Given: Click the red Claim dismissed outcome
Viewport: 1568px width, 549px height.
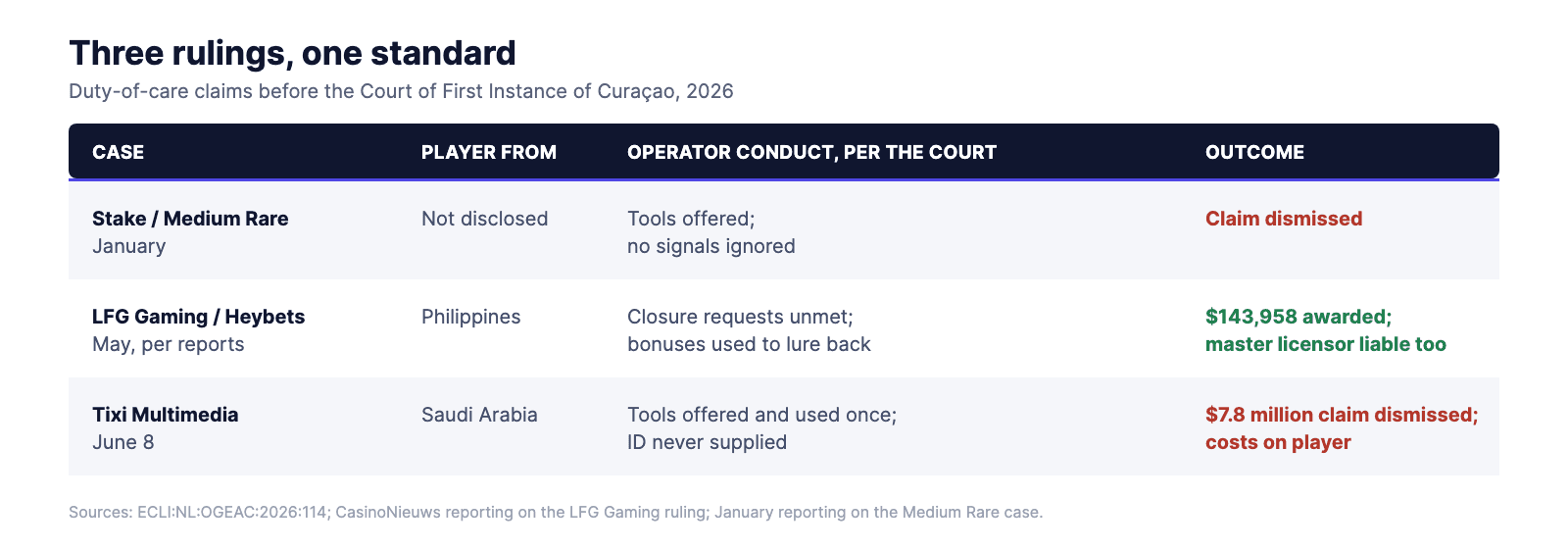Looking at the screenshot, I should (1284, 219).
